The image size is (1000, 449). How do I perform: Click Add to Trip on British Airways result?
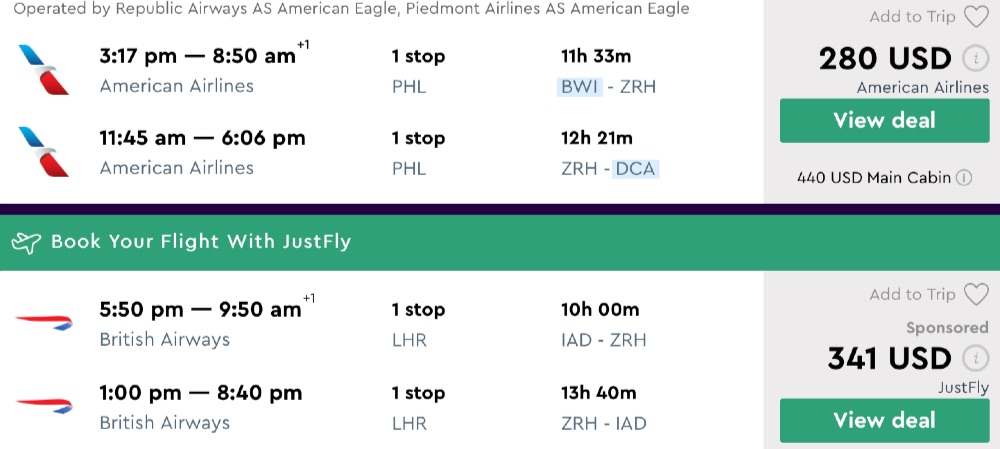tap(912, 294)
